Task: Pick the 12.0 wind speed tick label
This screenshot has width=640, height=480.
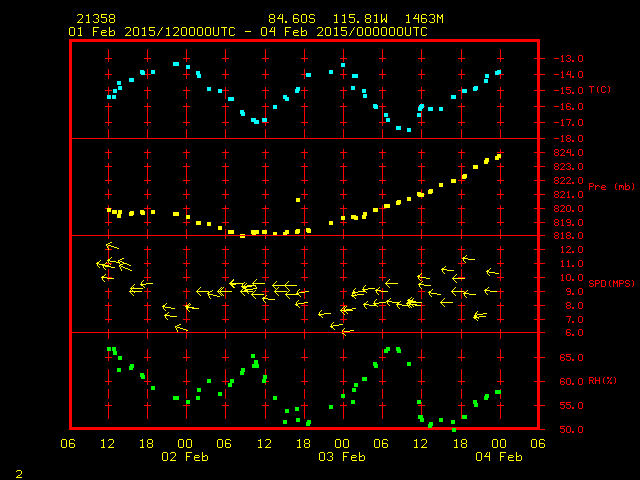Action: coord(571,250)
